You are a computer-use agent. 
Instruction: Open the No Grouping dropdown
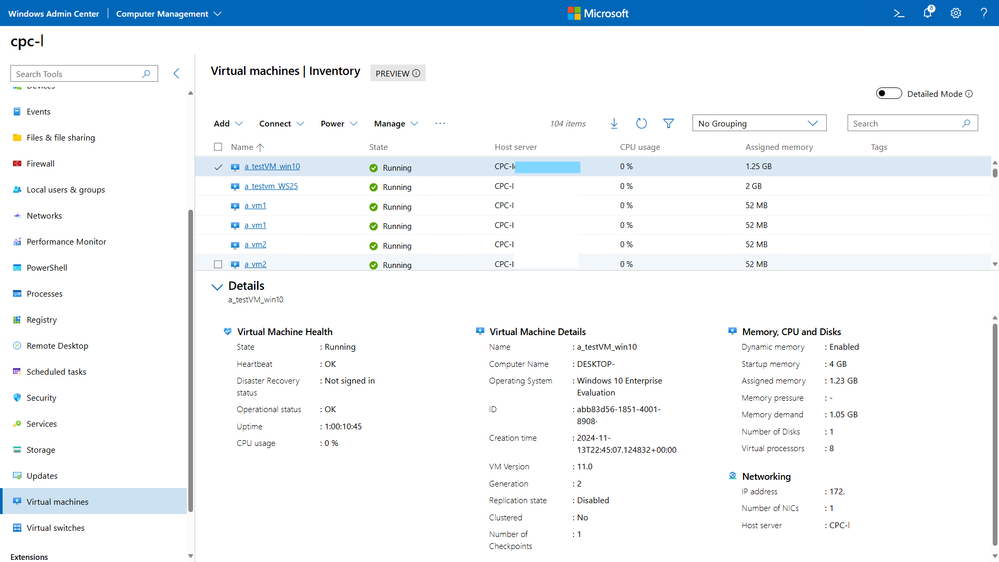pyautogui.click(x=759, y=124)
